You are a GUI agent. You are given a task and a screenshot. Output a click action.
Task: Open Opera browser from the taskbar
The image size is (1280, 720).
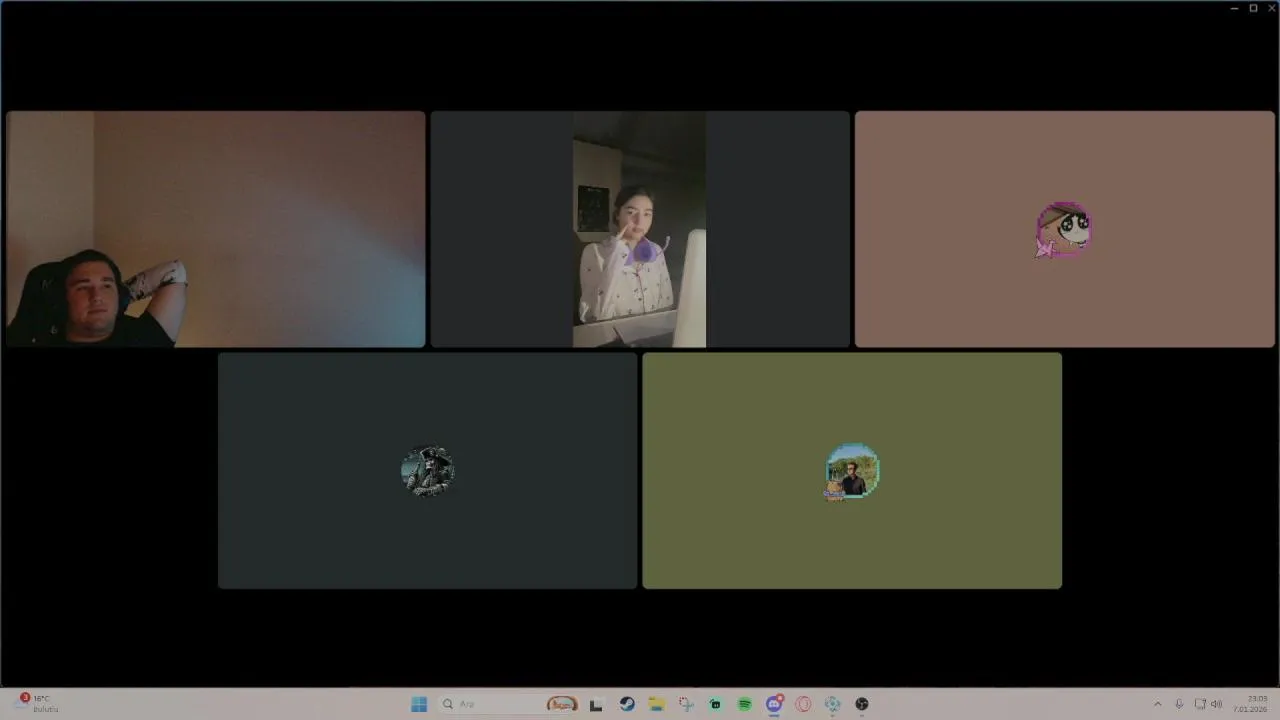click(x=803, y=704)
